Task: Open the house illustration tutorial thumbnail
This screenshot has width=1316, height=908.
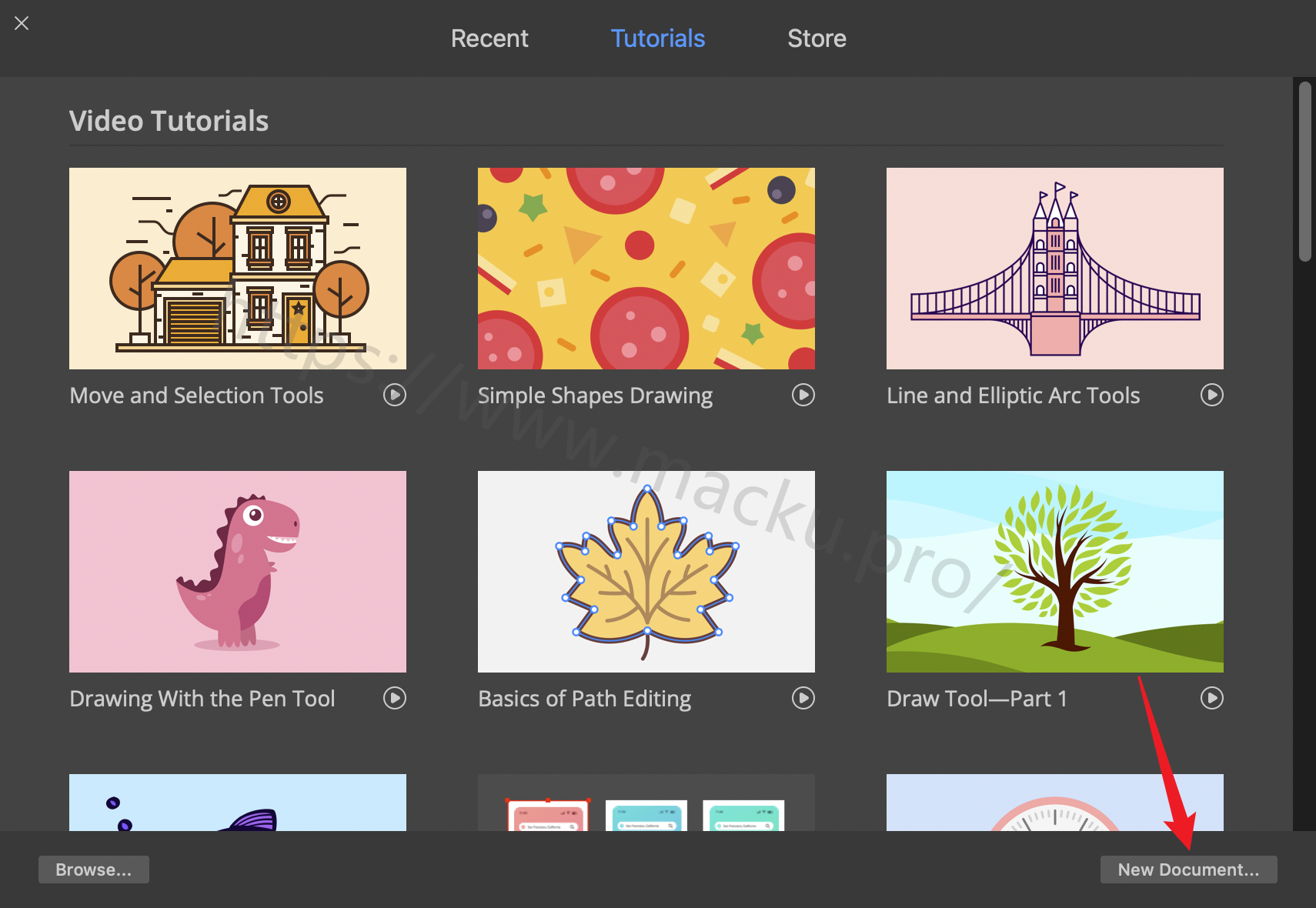Action: [x=238, y=269]
